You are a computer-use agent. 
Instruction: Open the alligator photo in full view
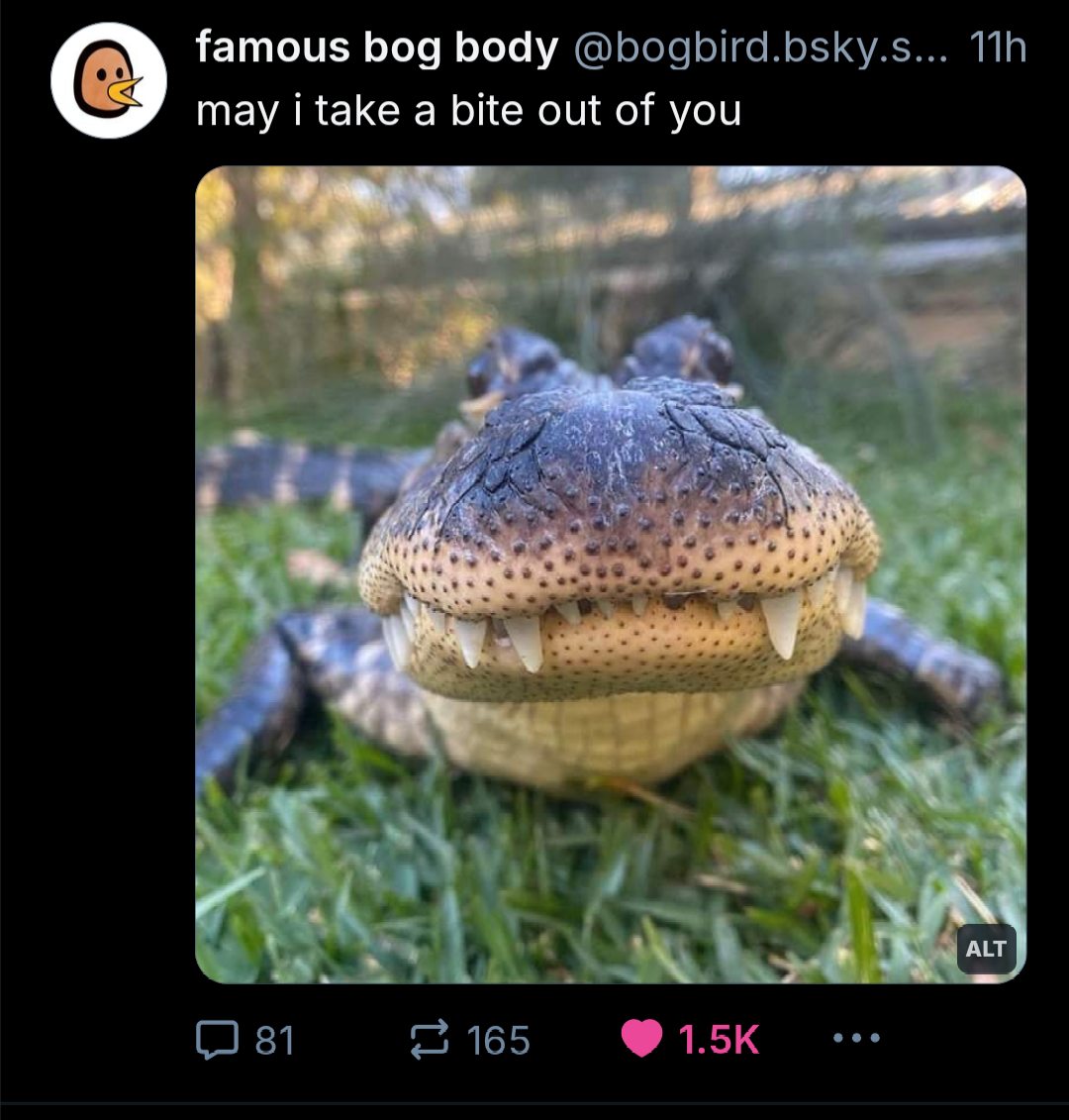(x=611, y=574)
